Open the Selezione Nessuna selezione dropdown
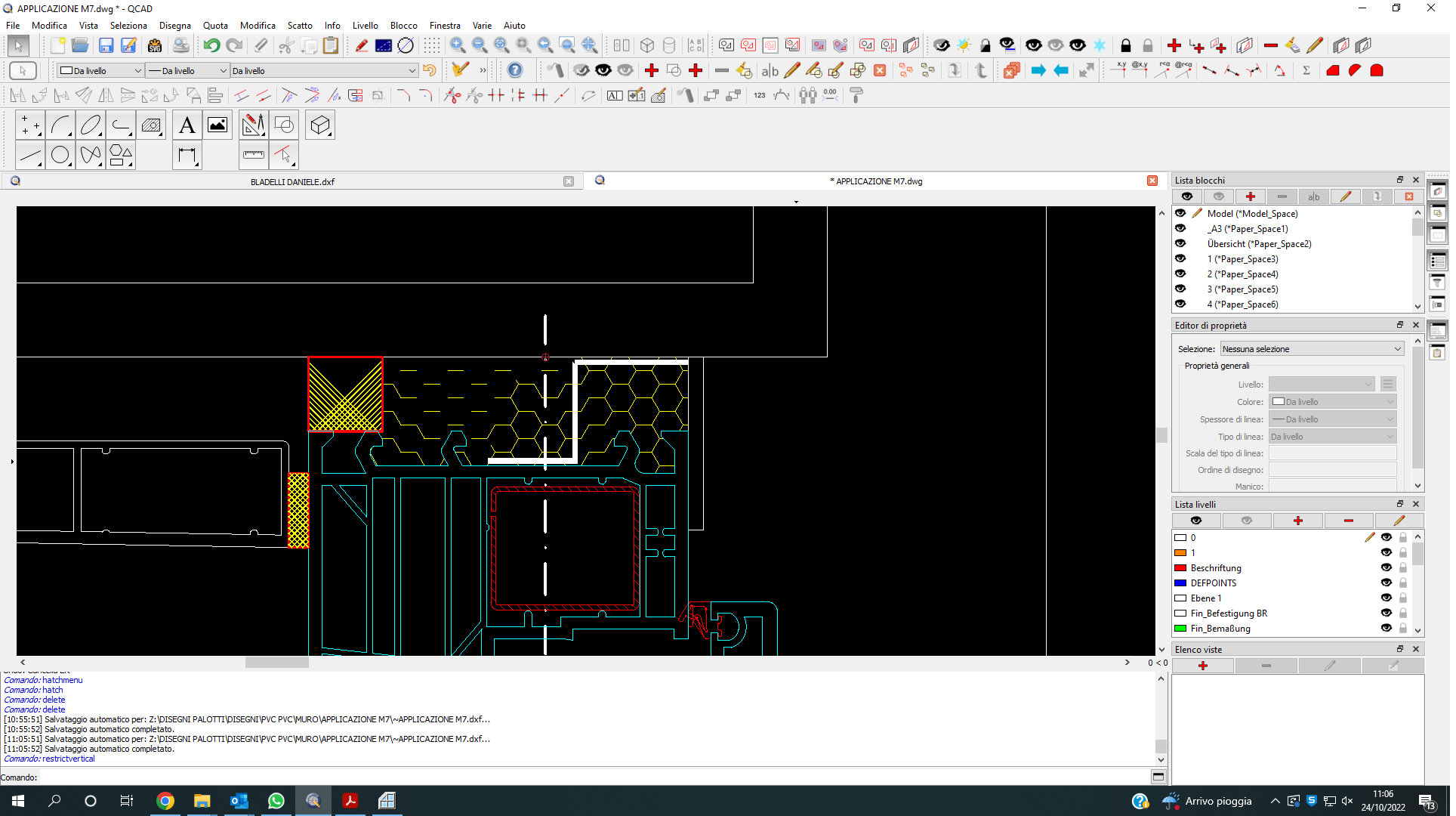 tap(1312, 348)
